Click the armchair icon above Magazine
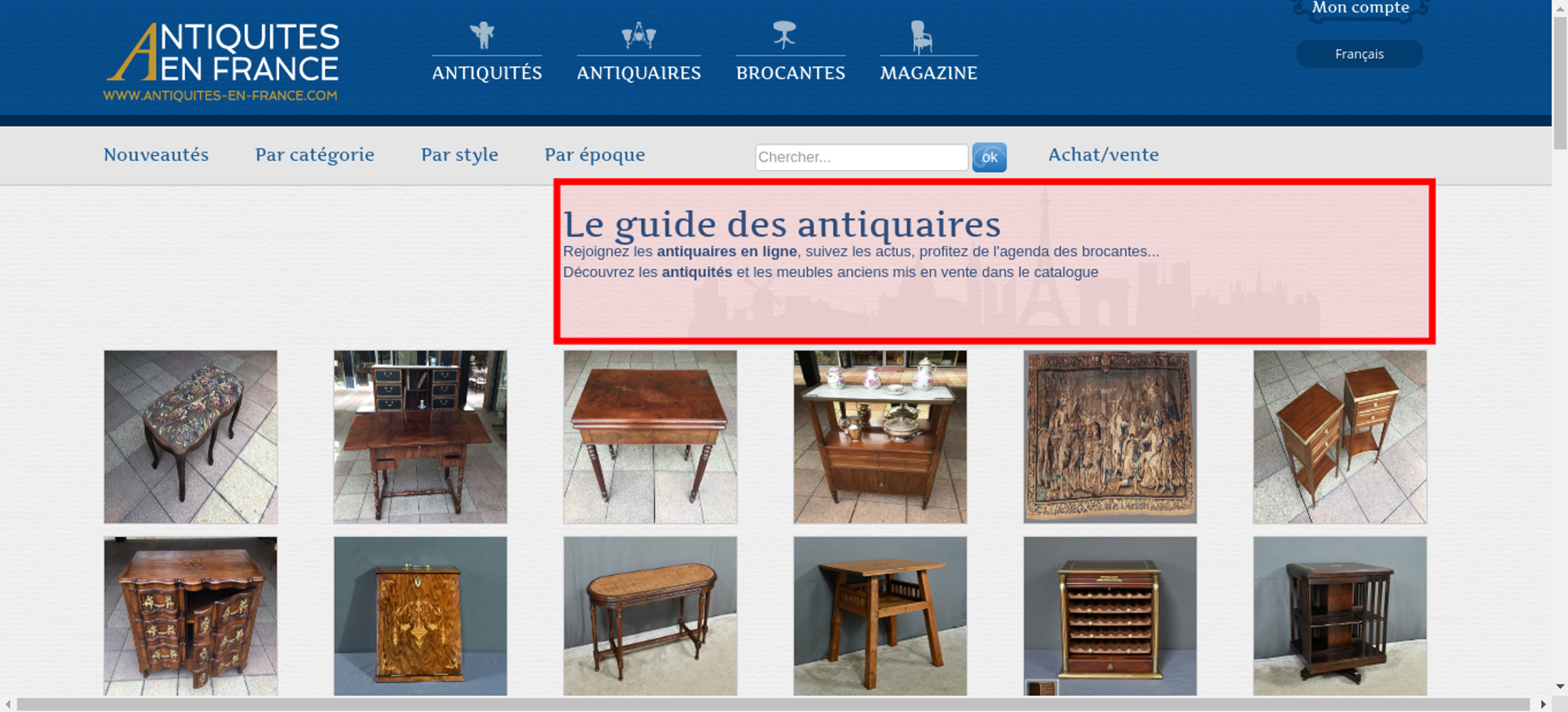1568x712 pixels. [921, 36]
